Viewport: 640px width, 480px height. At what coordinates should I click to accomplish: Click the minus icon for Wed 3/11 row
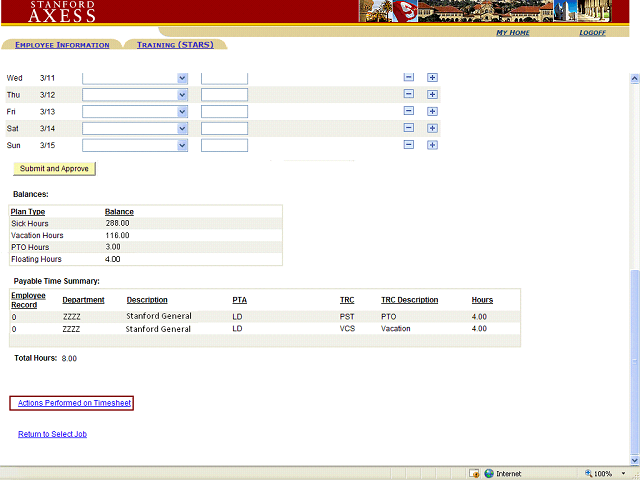[408, 78]
